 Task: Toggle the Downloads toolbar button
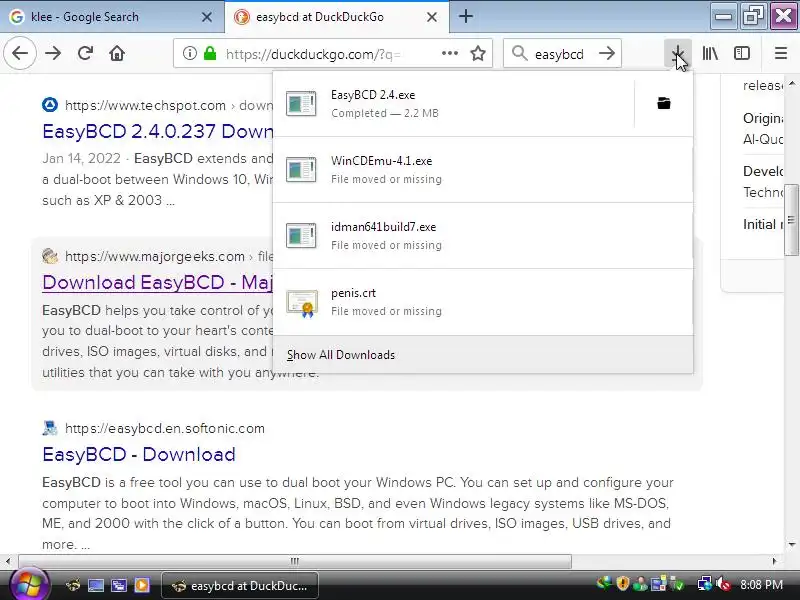(x=678, y=53)
